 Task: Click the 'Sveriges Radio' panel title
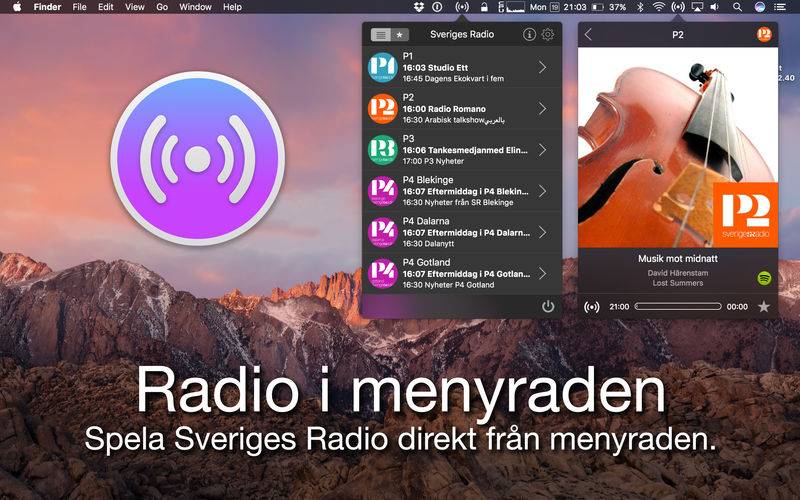point(462,34)
